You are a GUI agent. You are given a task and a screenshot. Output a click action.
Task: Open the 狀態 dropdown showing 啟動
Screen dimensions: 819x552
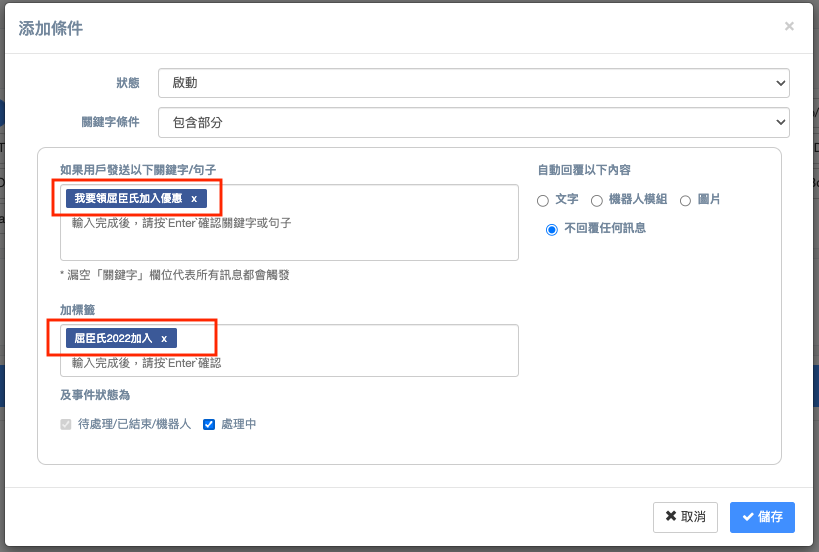[x=473, y=83]
